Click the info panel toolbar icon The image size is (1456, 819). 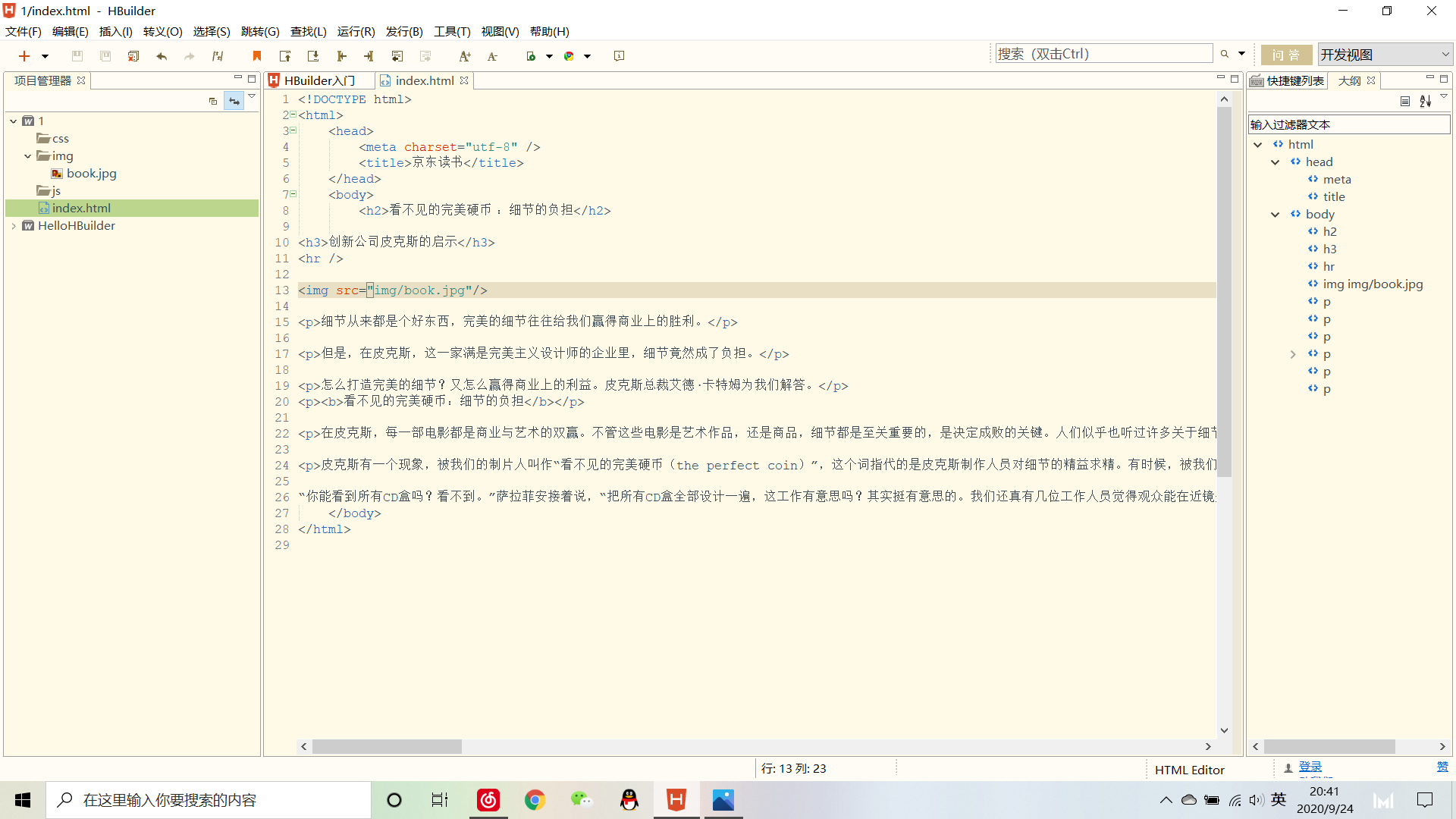(620, 56)
